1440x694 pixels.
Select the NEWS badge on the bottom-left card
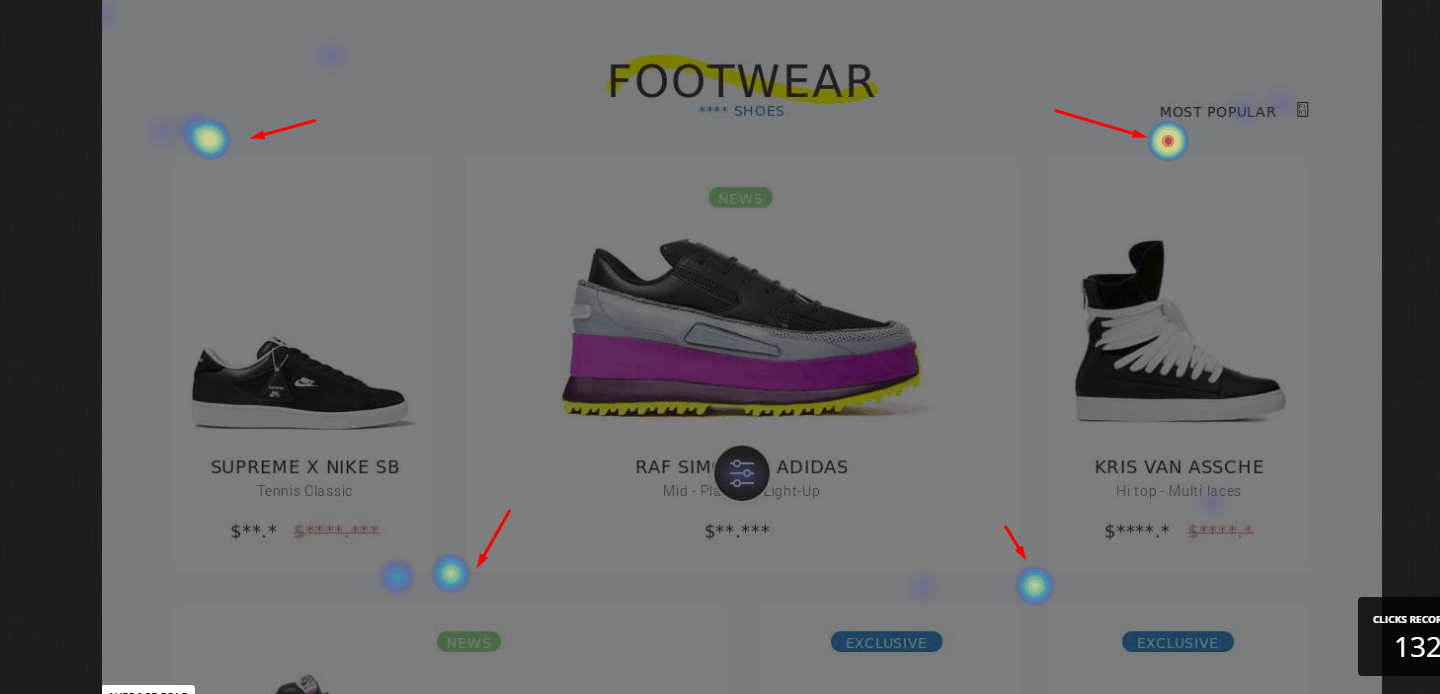coord(469,642)
